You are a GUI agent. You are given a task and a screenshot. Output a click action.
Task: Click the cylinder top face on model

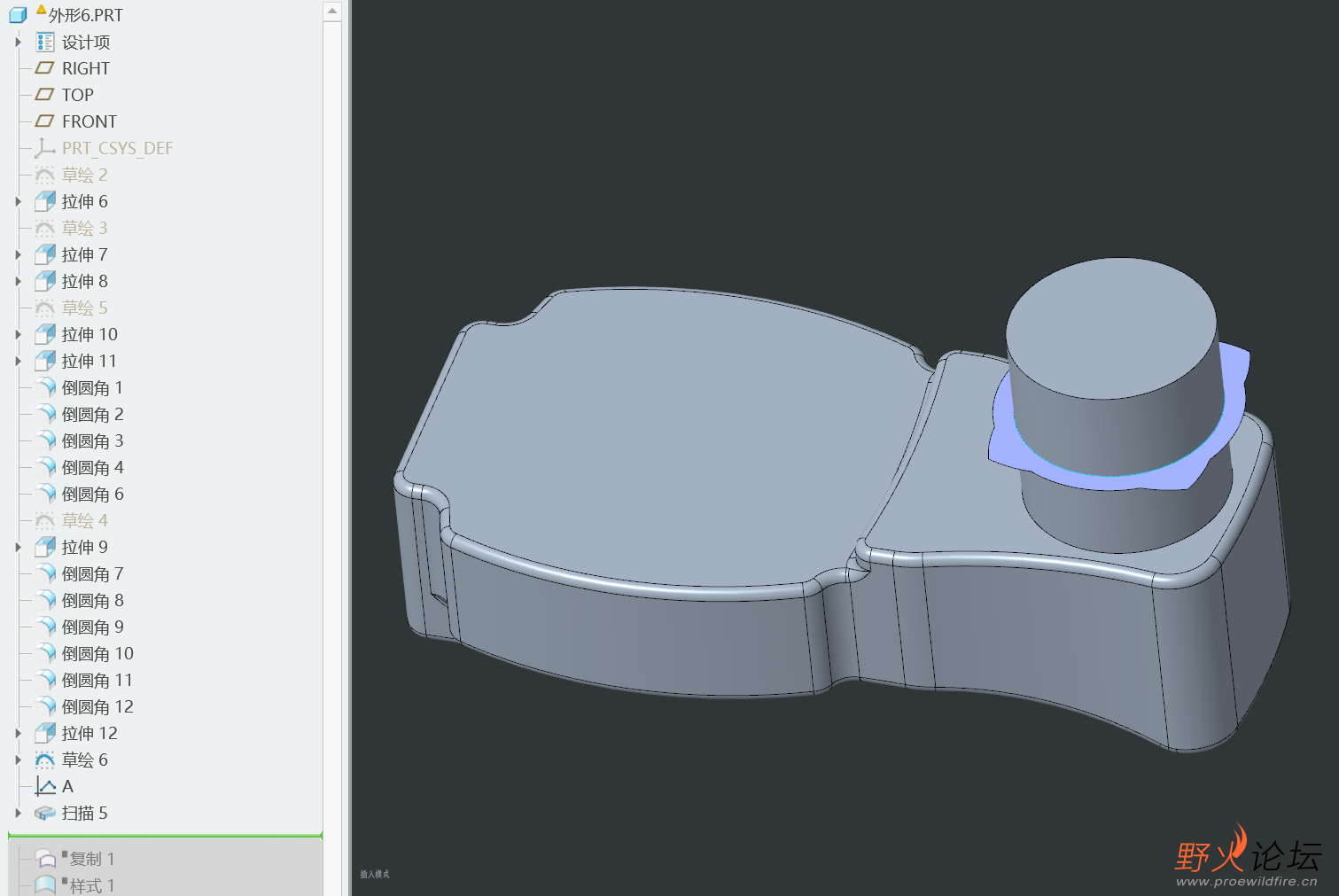[x=1111, y=317]
